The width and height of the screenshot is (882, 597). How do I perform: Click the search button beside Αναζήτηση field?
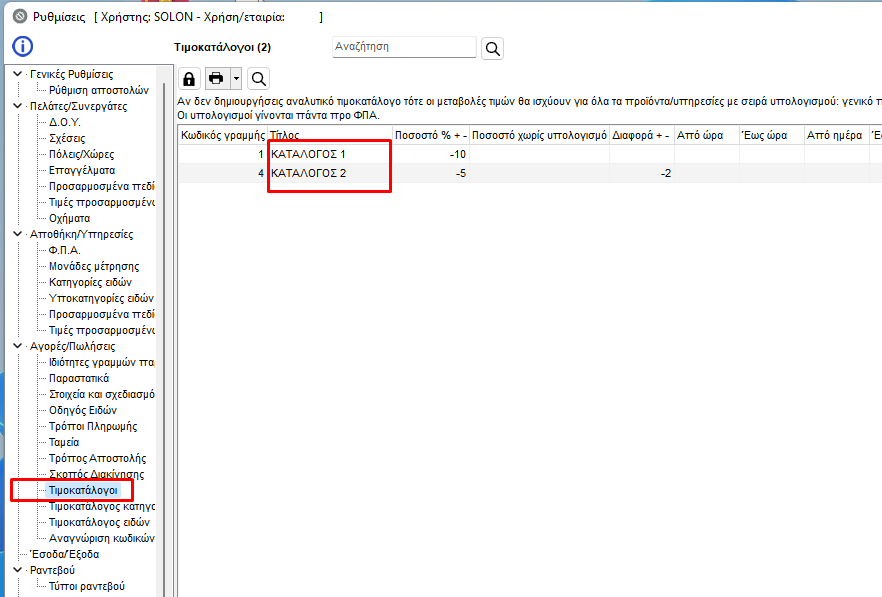[x=492, y=48]
